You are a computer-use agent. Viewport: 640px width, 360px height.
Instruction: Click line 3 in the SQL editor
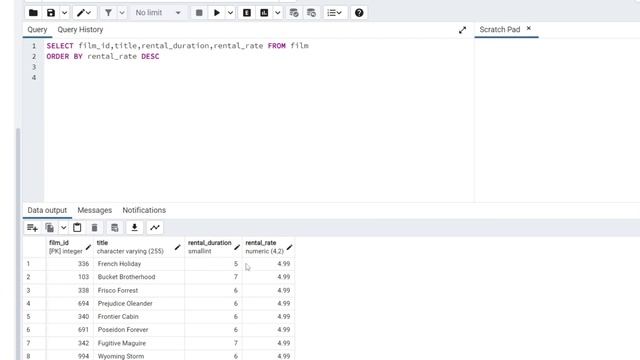[259, 67]
